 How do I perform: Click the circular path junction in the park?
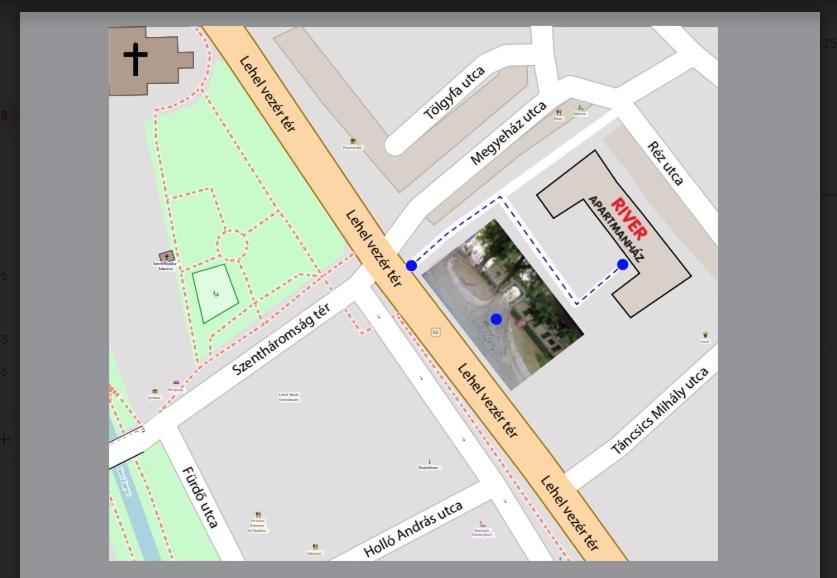point(232,244)
